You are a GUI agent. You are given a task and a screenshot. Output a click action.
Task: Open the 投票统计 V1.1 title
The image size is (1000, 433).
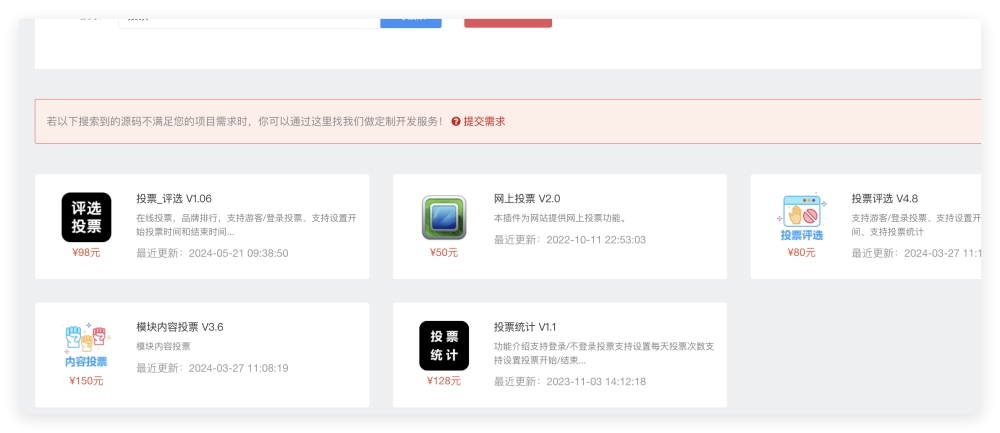525,327
